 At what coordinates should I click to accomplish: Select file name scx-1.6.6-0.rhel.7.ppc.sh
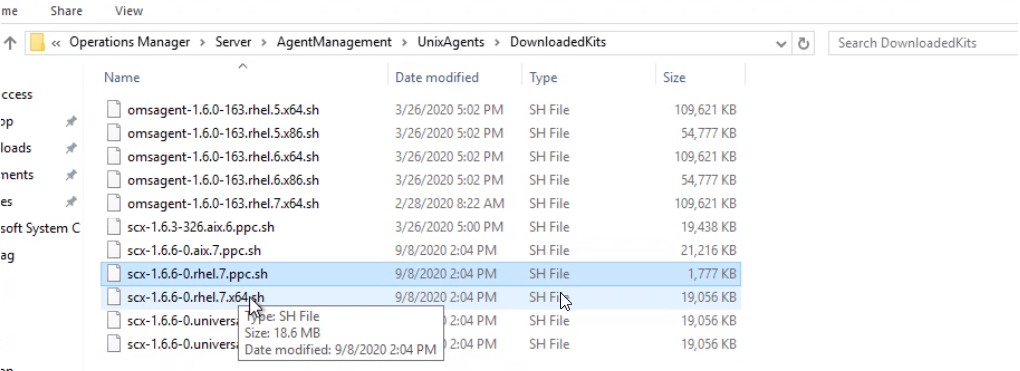pos(198,274)
